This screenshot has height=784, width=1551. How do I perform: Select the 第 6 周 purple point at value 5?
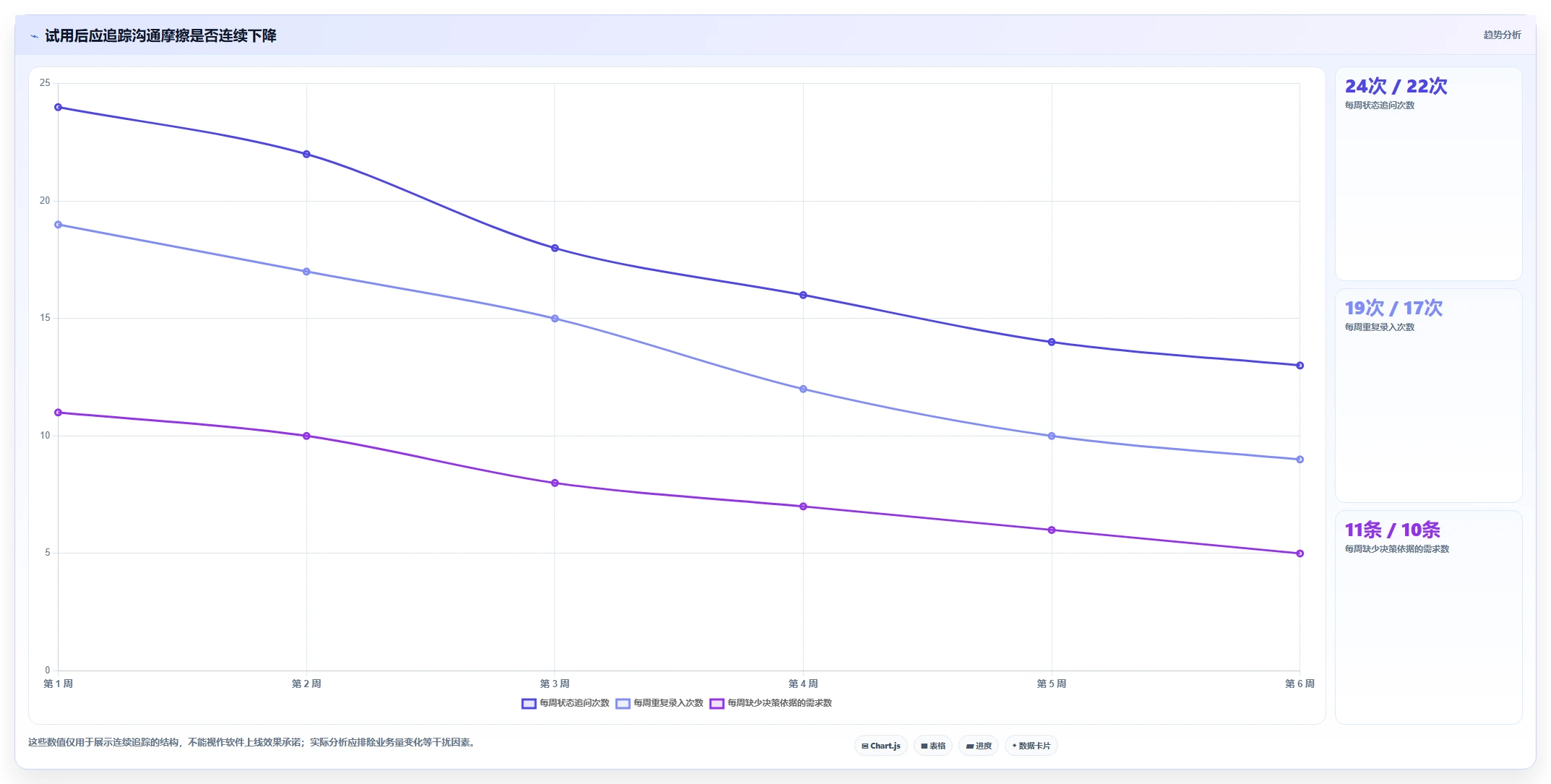click(x=1299, y=553)
